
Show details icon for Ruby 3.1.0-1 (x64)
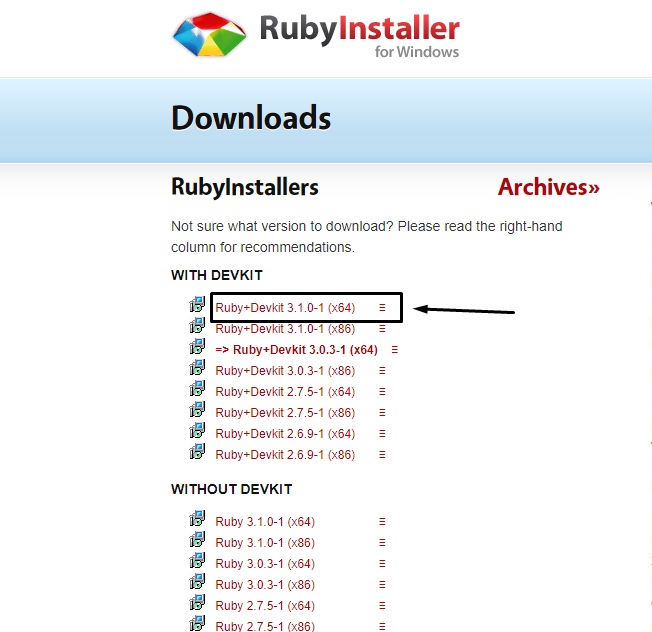tap(382, 522)
